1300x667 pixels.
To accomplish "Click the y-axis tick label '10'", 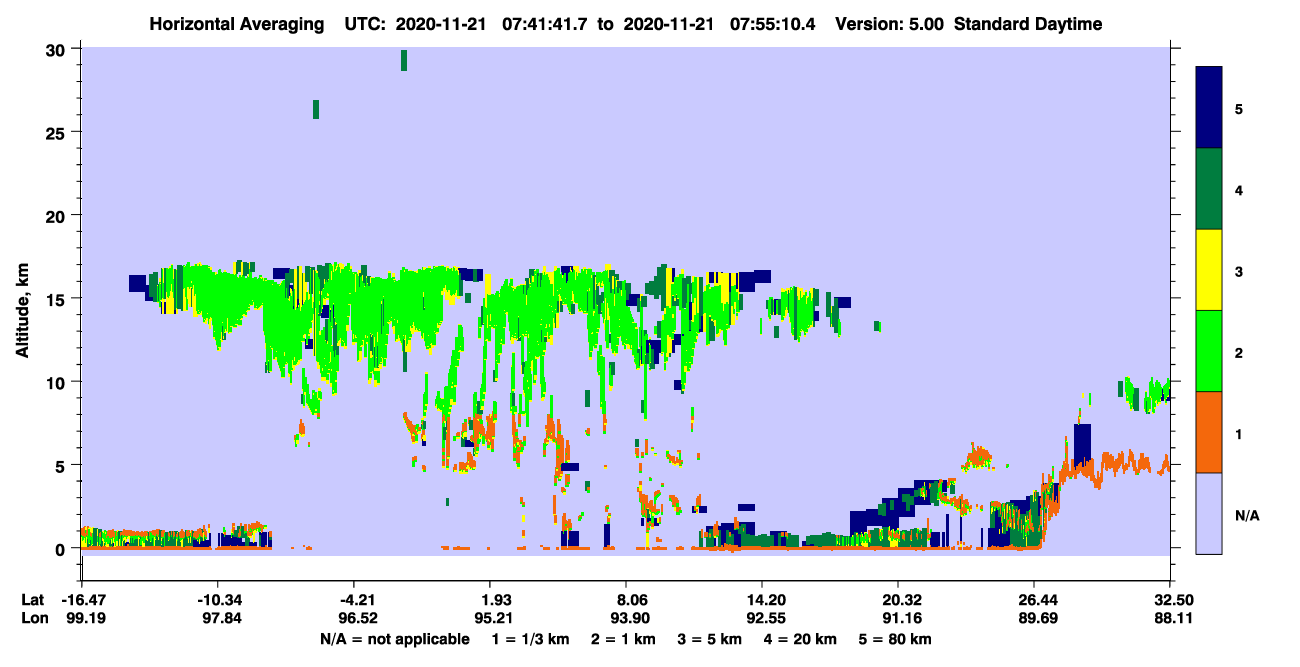I will click(57, 382).
